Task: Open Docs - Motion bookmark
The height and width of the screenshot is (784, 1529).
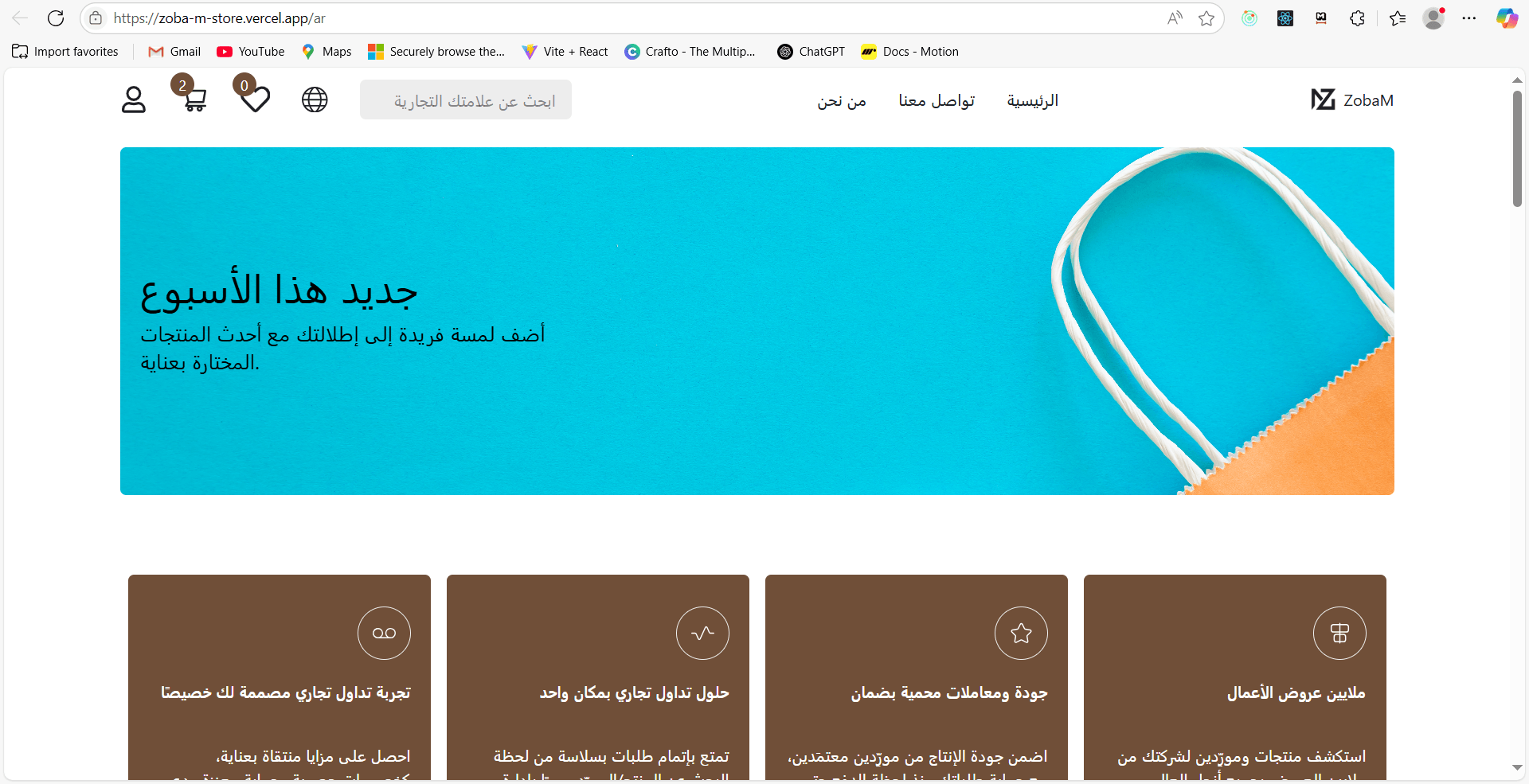Action: 909,52
